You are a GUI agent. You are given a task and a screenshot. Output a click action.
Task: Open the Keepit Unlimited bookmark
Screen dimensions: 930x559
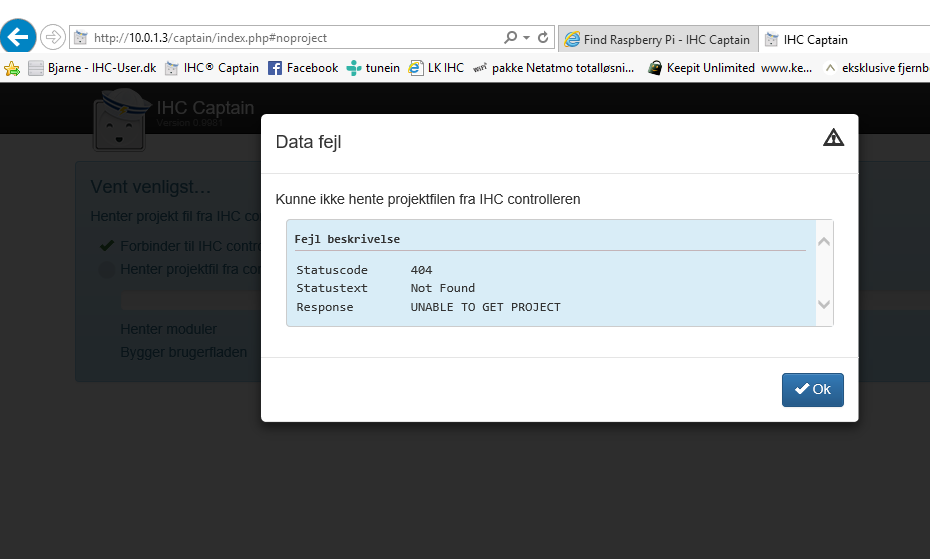click(x=700, y=68)
